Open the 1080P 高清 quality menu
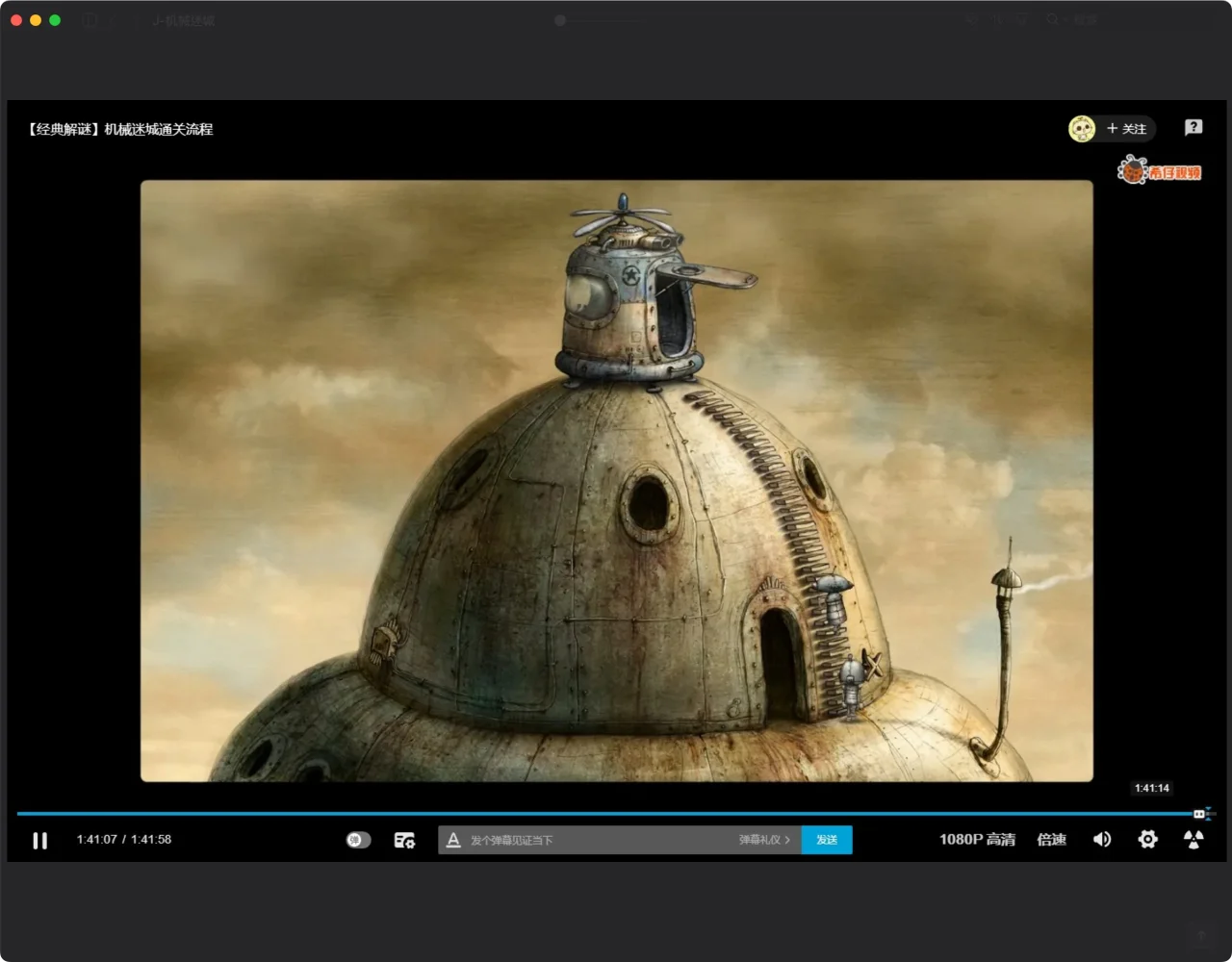This screenshot has width=1232, height=962. pos(977,840)
